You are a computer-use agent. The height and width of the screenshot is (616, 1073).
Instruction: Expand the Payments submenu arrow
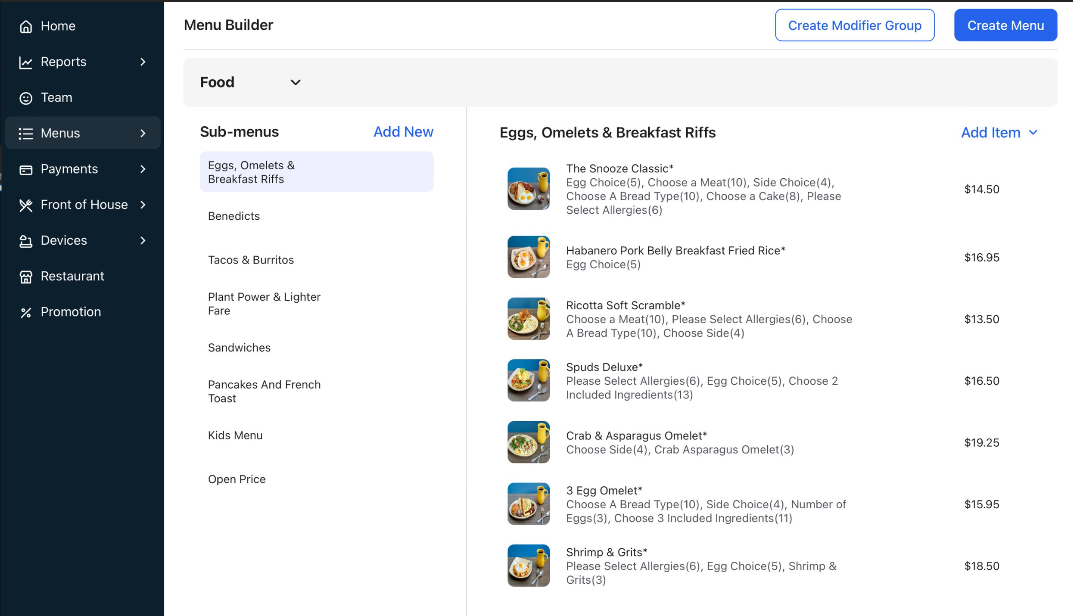coord(143,169)
